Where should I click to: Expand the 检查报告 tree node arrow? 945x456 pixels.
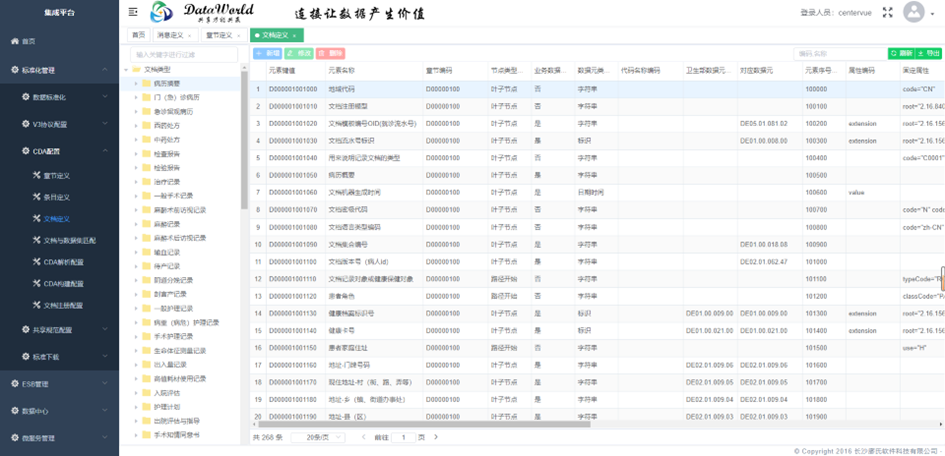[137, 154]
